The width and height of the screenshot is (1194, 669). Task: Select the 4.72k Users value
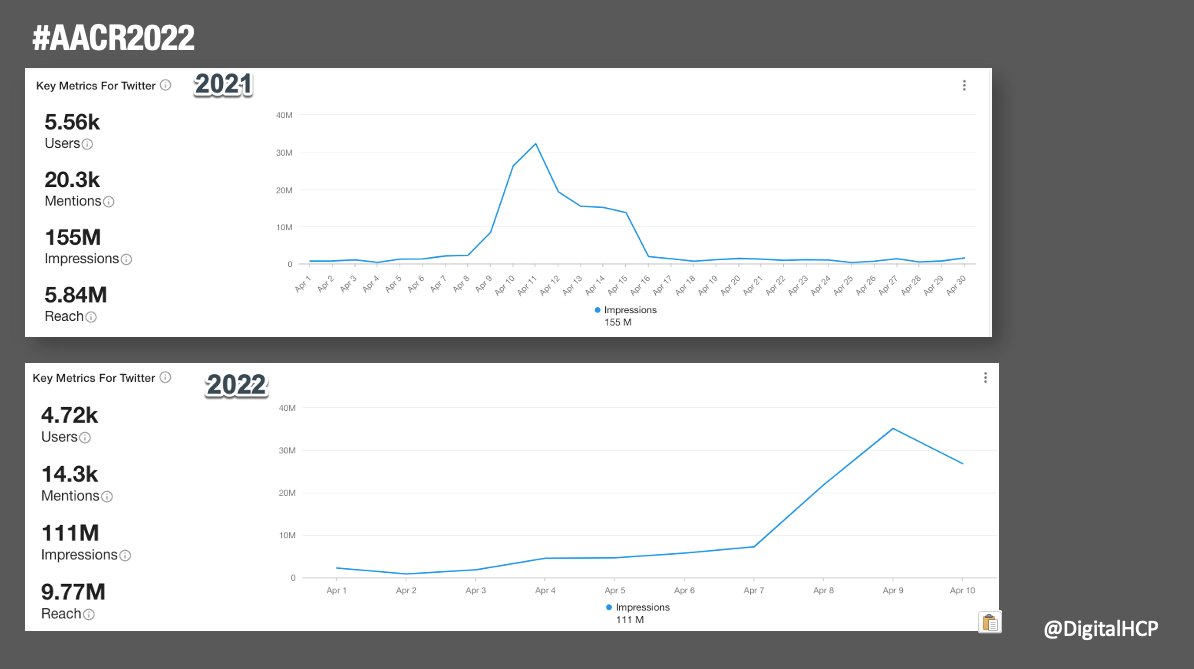pyautogui.click(x=69, y=415)
